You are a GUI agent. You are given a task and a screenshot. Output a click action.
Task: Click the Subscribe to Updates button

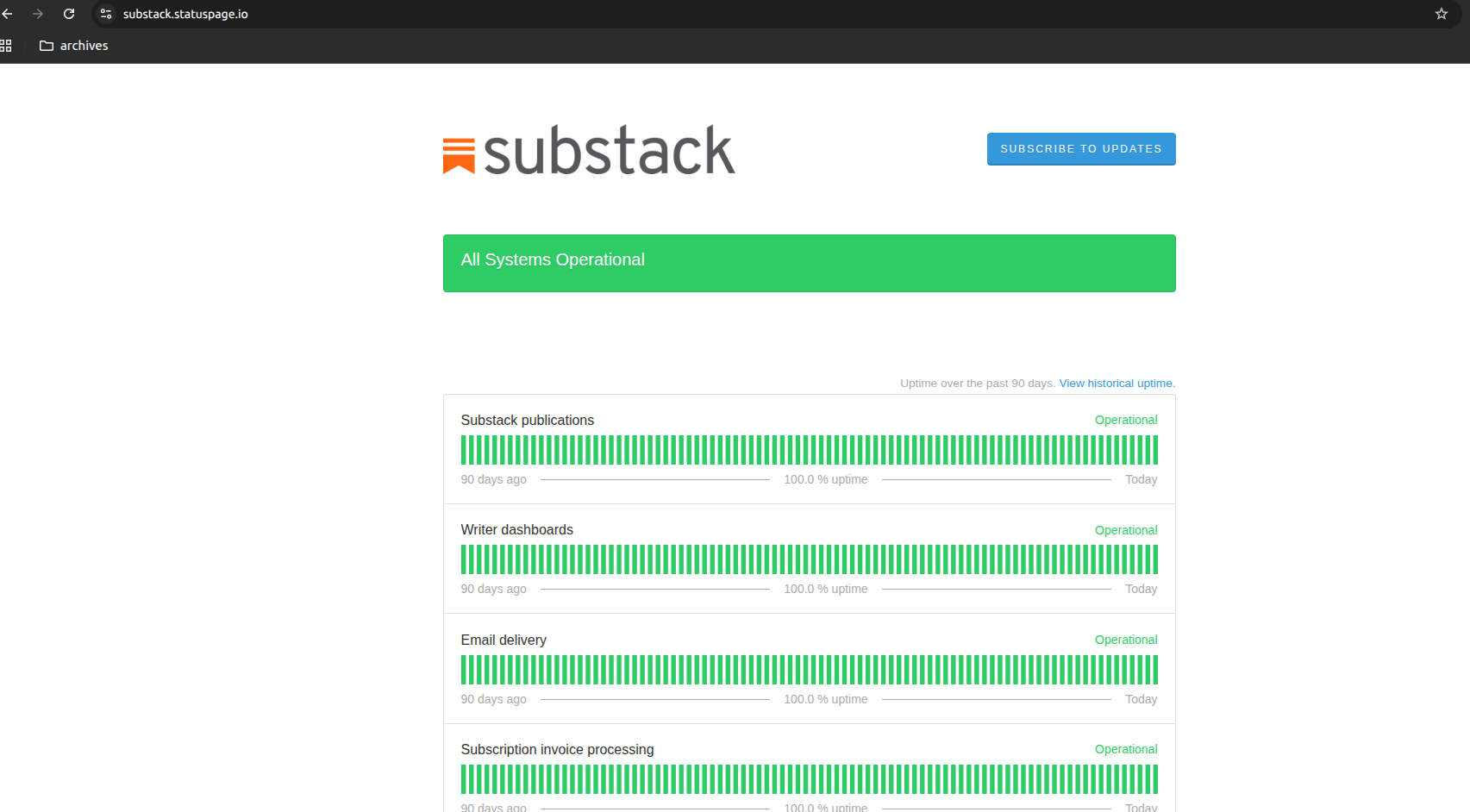click(1080, 148)
